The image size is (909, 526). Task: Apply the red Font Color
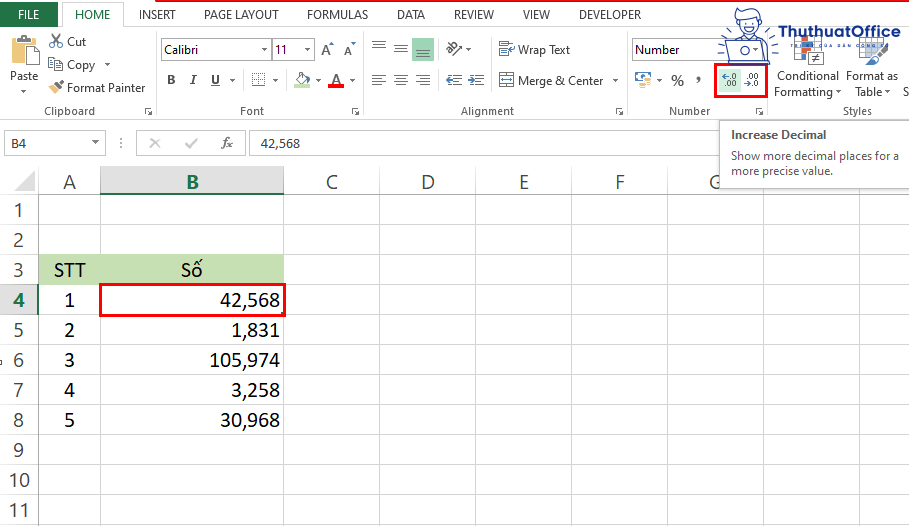pyautogui.click(x=336, y=80)
